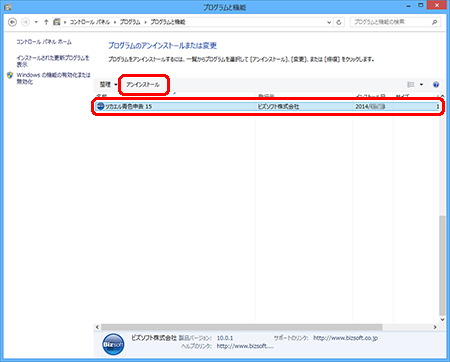Viewport: 450px width, 362px height.
Task: Expand the address bar history dropdown
Action: [329, 22]
